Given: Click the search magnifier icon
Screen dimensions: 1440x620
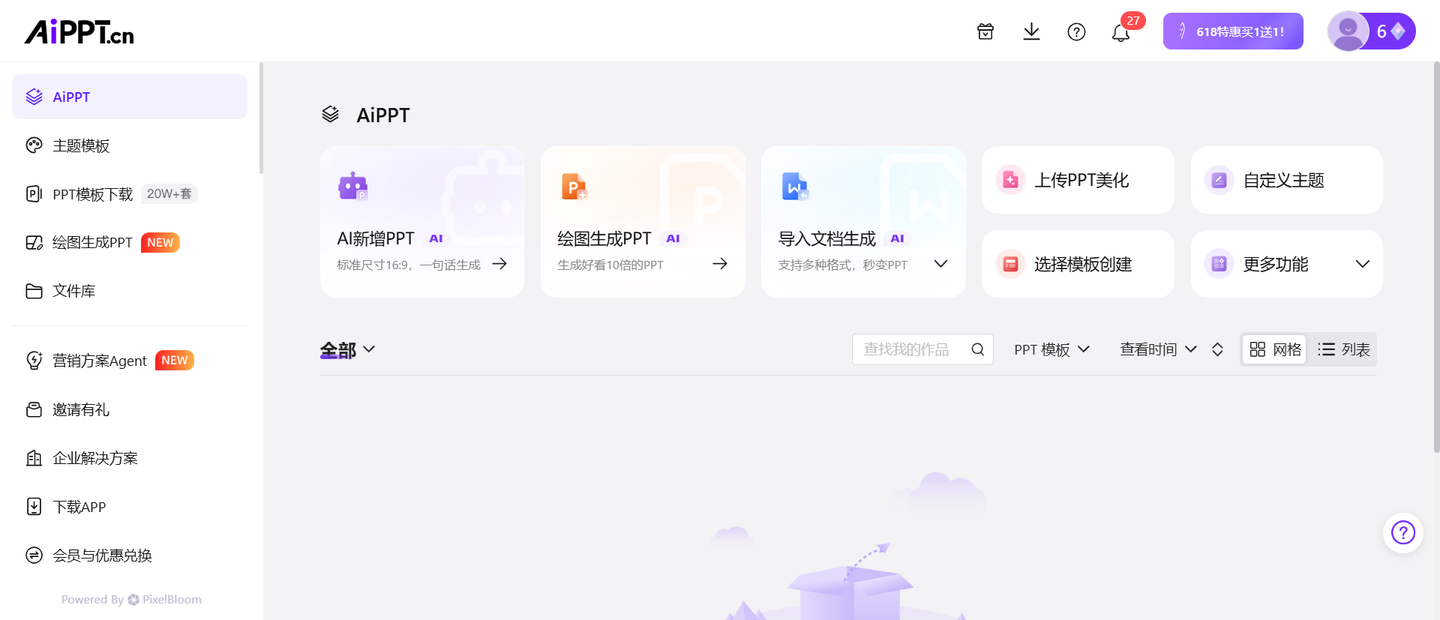Looking at the screenshot, I should pyautogui.click(x=978, y=349).
